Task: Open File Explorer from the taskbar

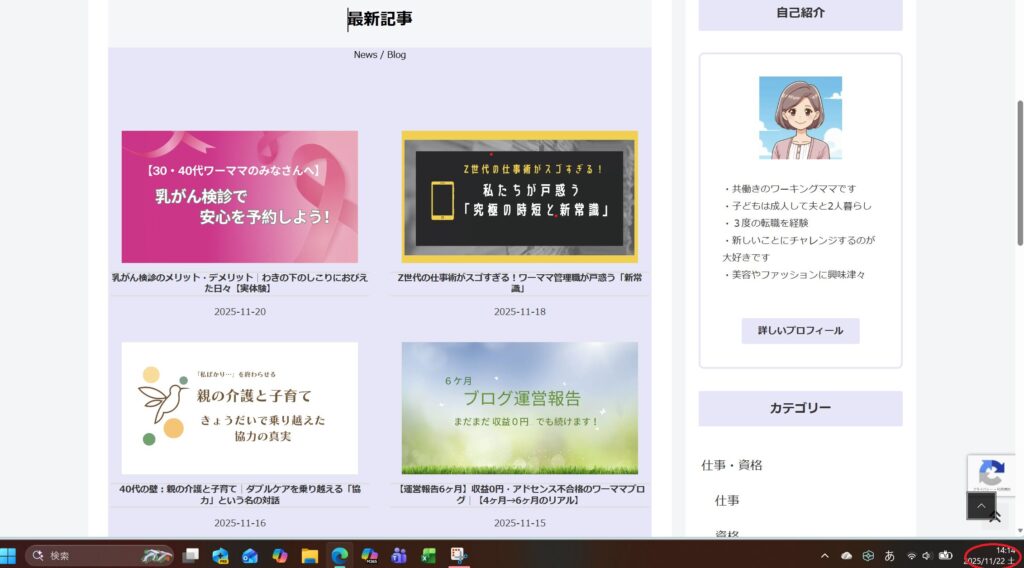Action: [309, 555]
